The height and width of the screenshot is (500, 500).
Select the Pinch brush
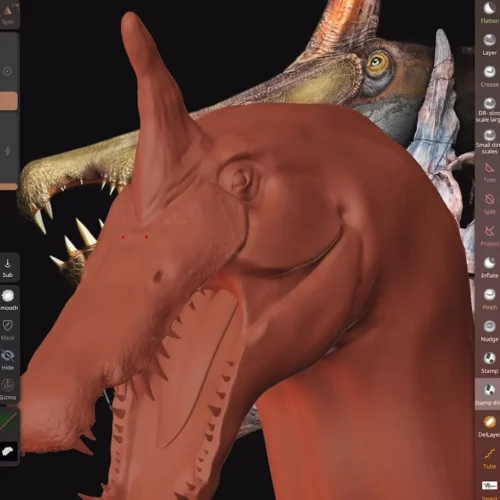[x=489, y=299]
